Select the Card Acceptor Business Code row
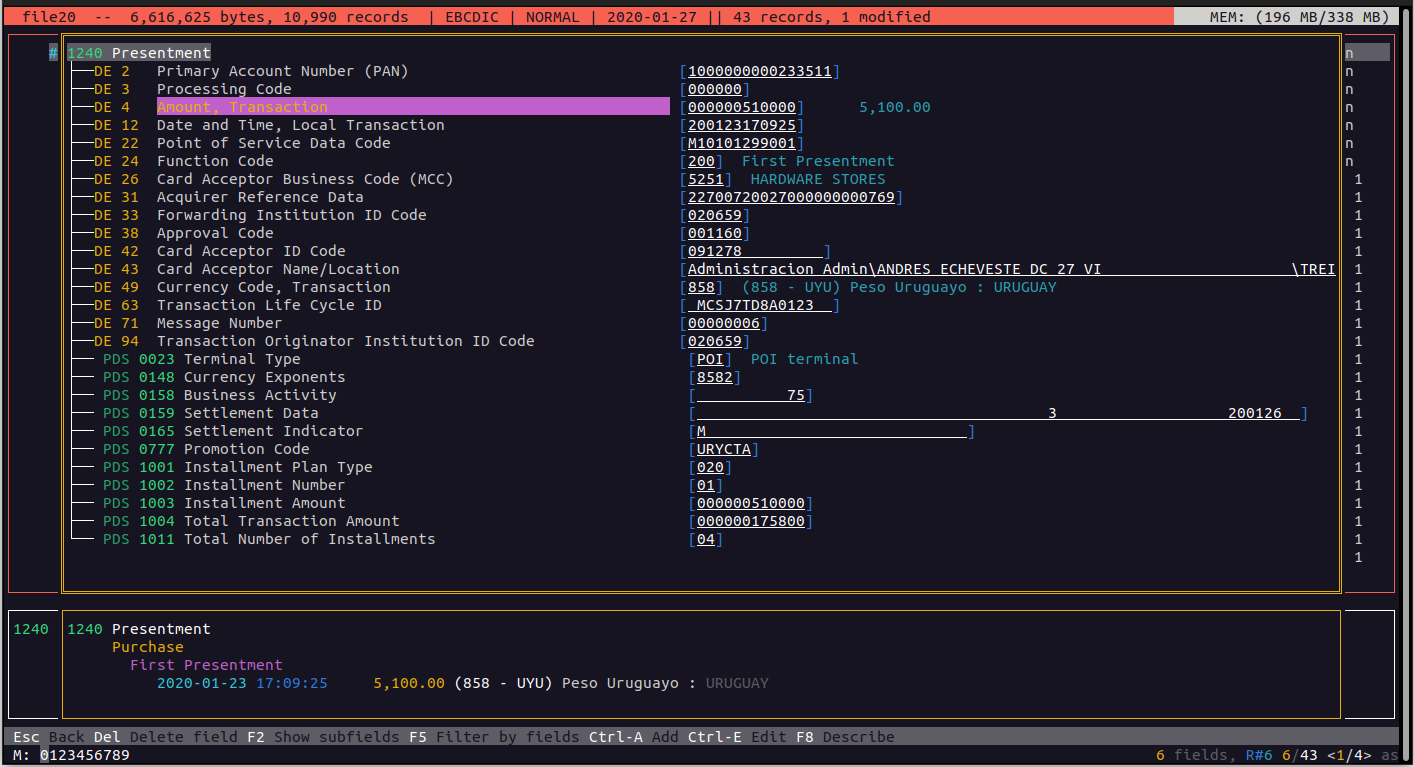 (304, 179)
